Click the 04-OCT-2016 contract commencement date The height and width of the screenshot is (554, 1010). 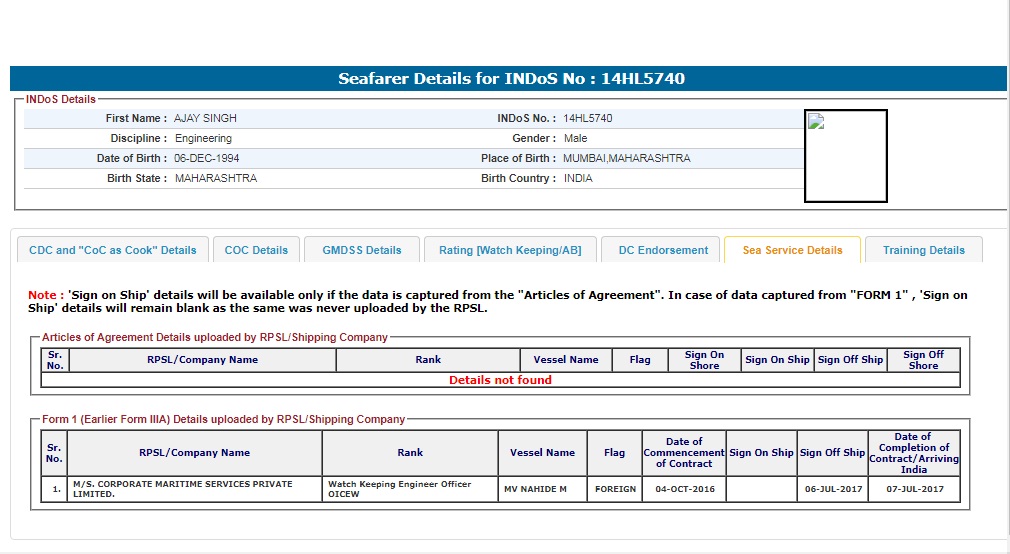[x=685, y=489]
